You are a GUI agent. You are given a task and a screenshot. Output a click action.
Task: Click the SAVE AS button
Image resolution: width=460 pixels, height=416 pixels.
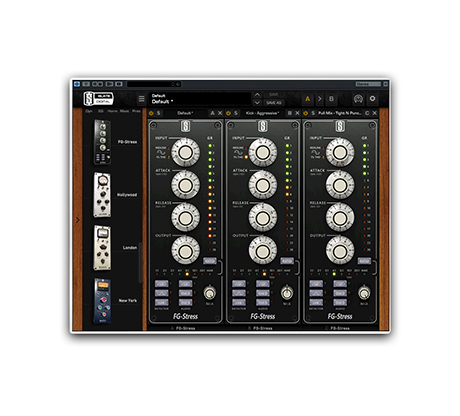click(x=274, y=103)
